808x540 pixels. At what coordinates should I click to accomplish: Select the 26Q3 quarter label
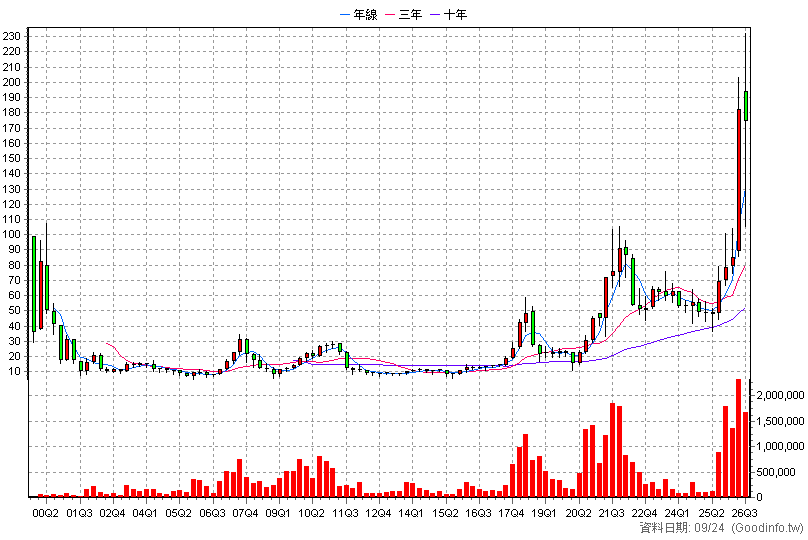click(744, 513)
